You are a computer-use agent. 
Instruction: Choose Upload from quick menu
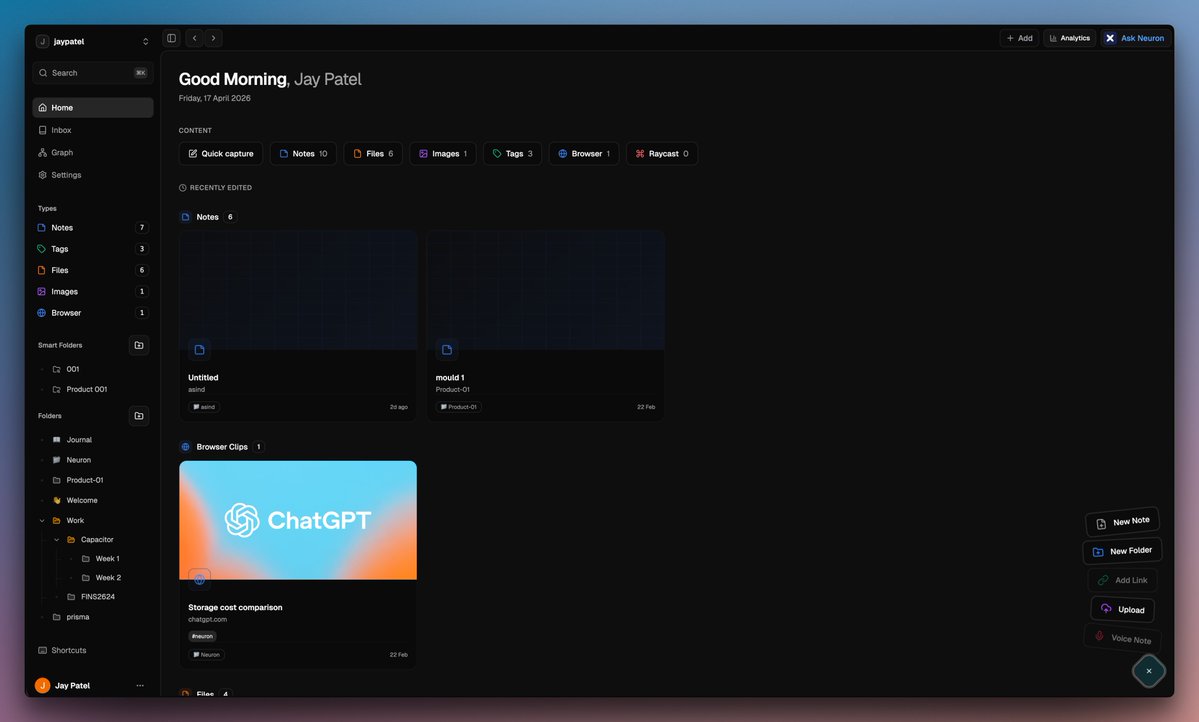pos(1123,610)
